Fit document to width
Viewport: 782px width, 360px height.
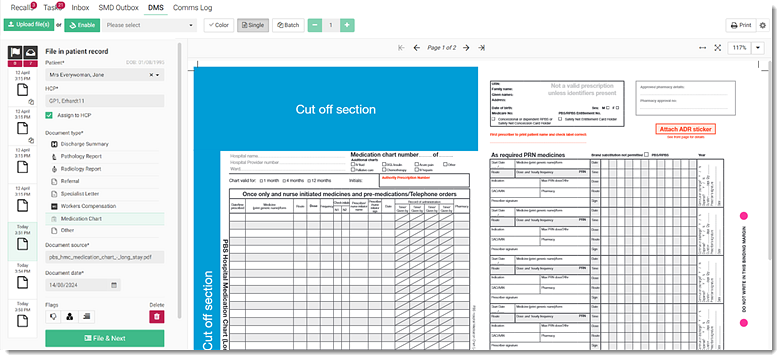703,48
